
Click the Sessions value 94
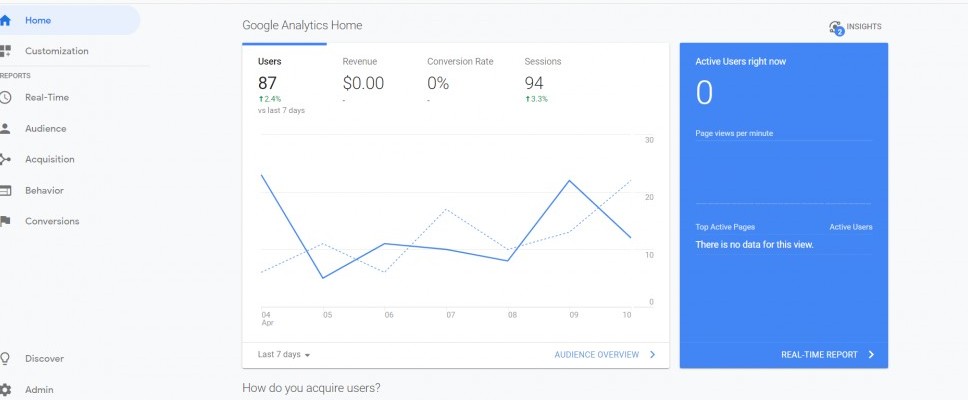[535, 83]
